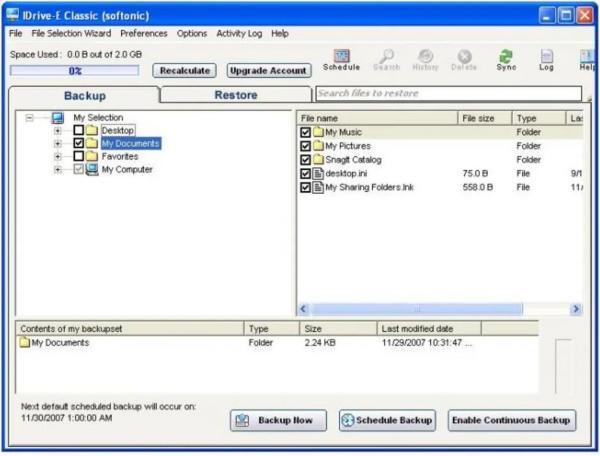Sort by the File size column header

pyautogui.click(x=485, y=118)
